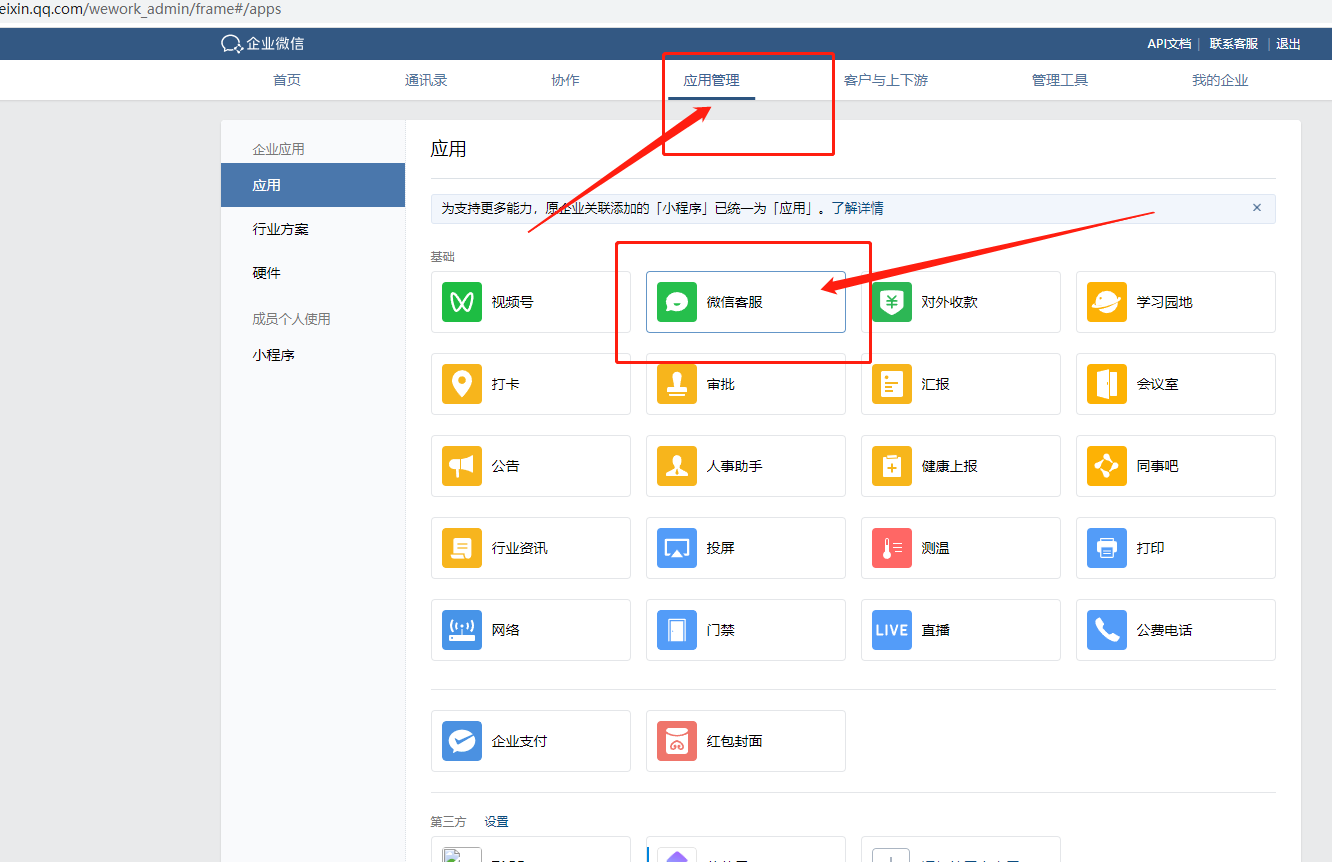Open the 客户与上下游 tab
This screenshot has height=862, width=1332.
tap(886, 80)
